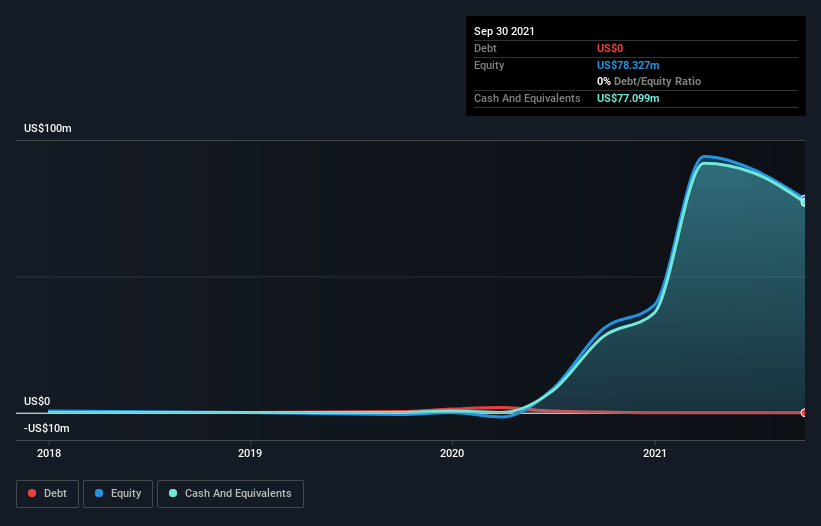Click the teal Cash And Equivalents legend dot
This screenshot has height=526, width=821.
click(x=173, y=493)
